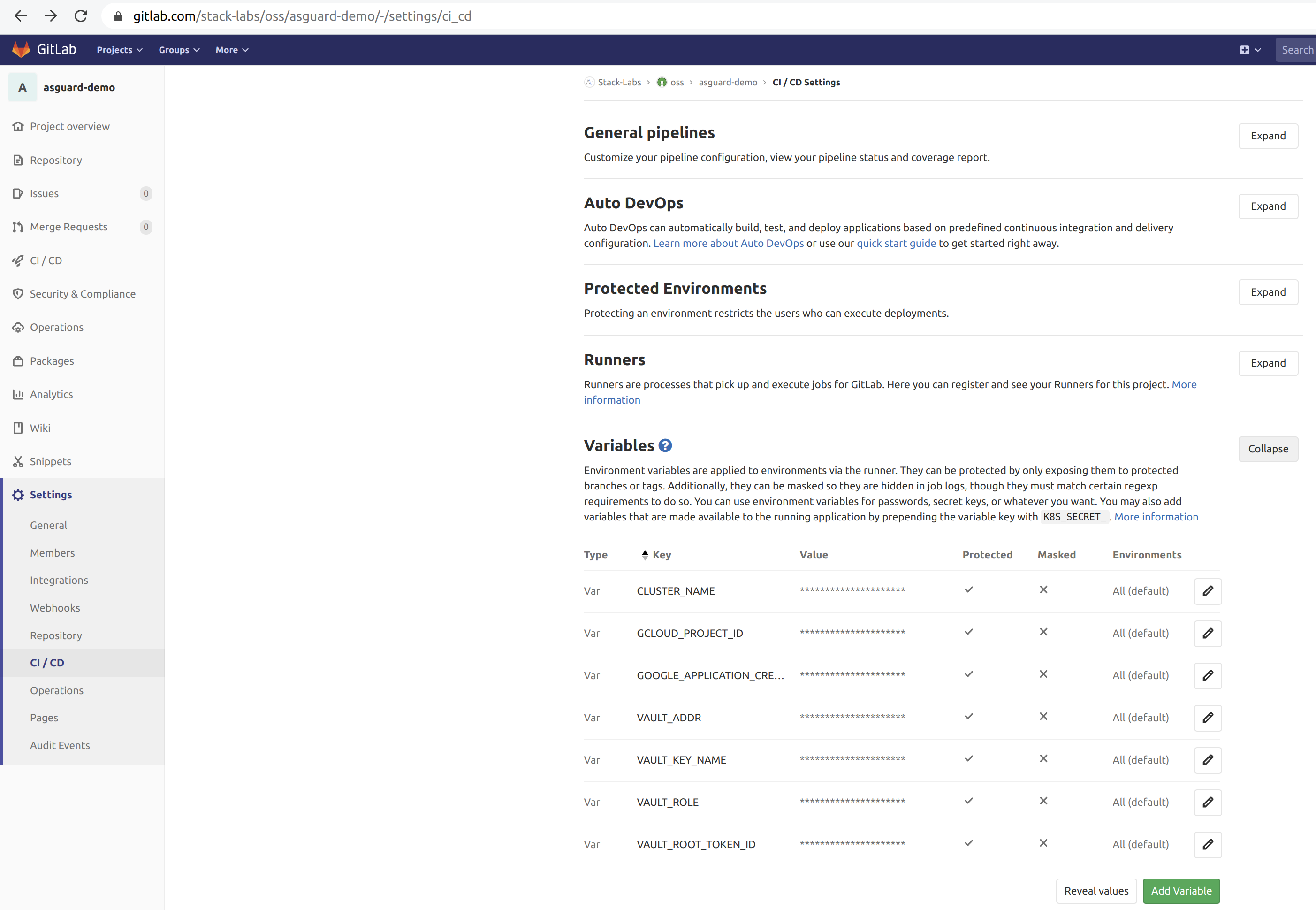This screenshot has width=1316, height=910.
Task: Select CI / CD under Settings
Action: (47, 663)
